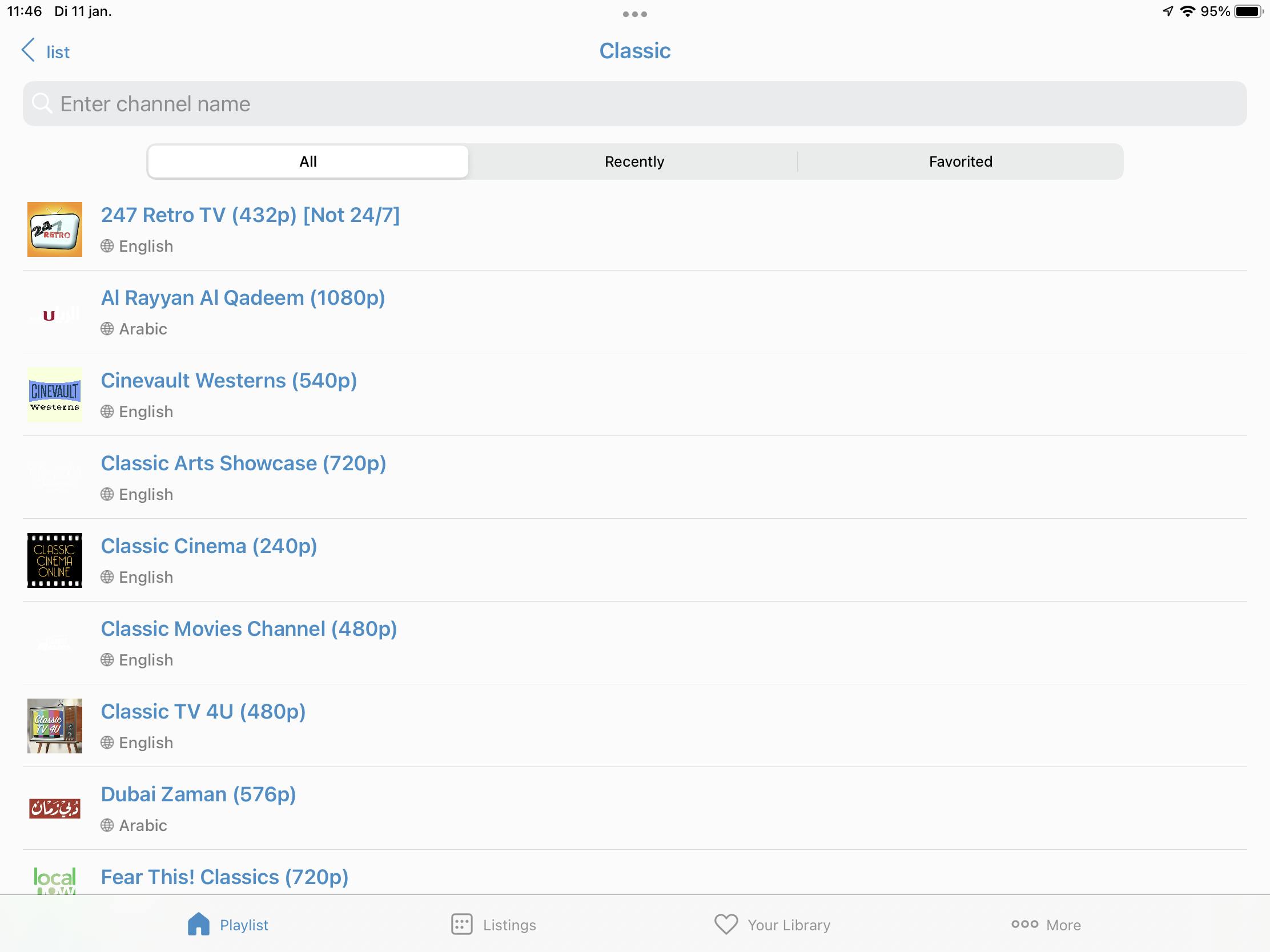Tap the 247 Retro TV logo

[55, 229]
